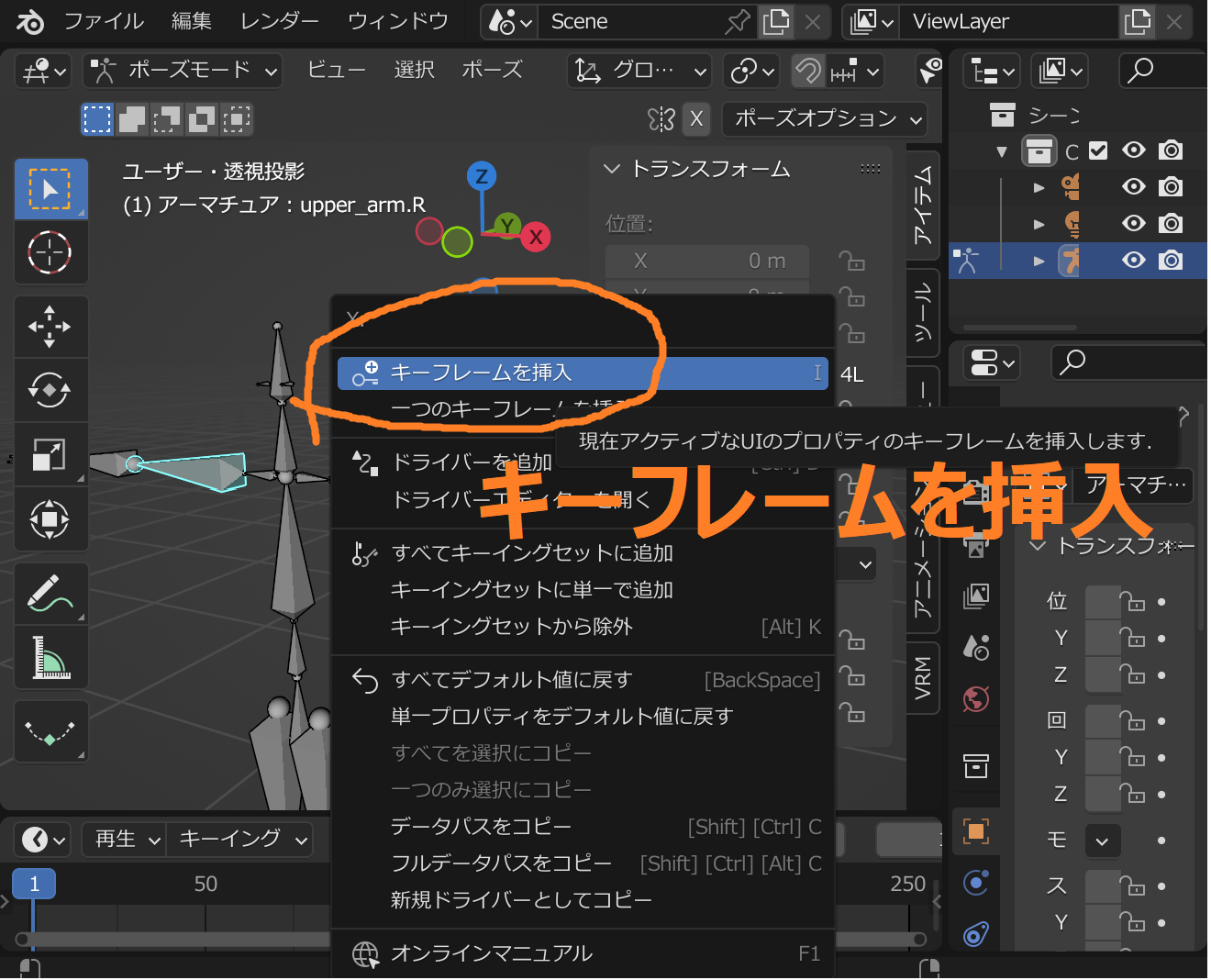Screen dimensions: 1211x980
Task: Select the Measure tool icon
Action: pos(50,658)
